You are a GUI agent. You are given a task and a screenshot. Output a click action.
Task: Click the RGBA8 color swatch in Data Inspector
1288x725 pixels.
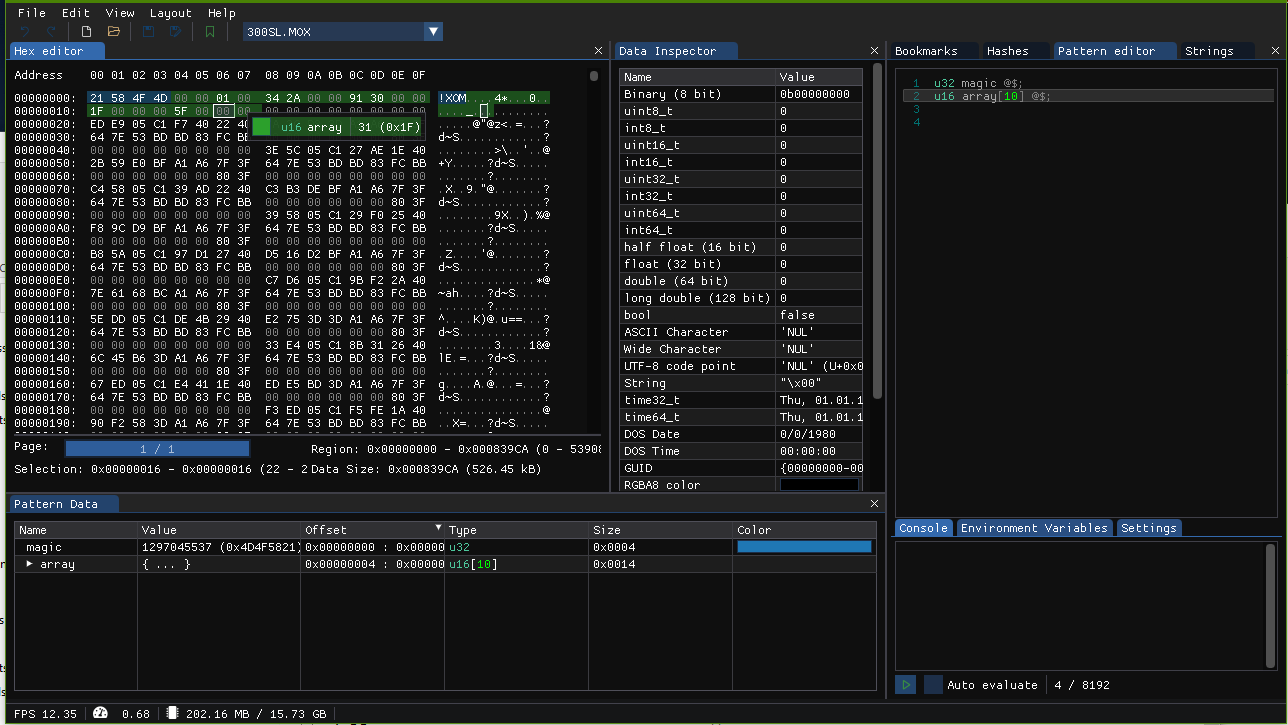(819, 485)
